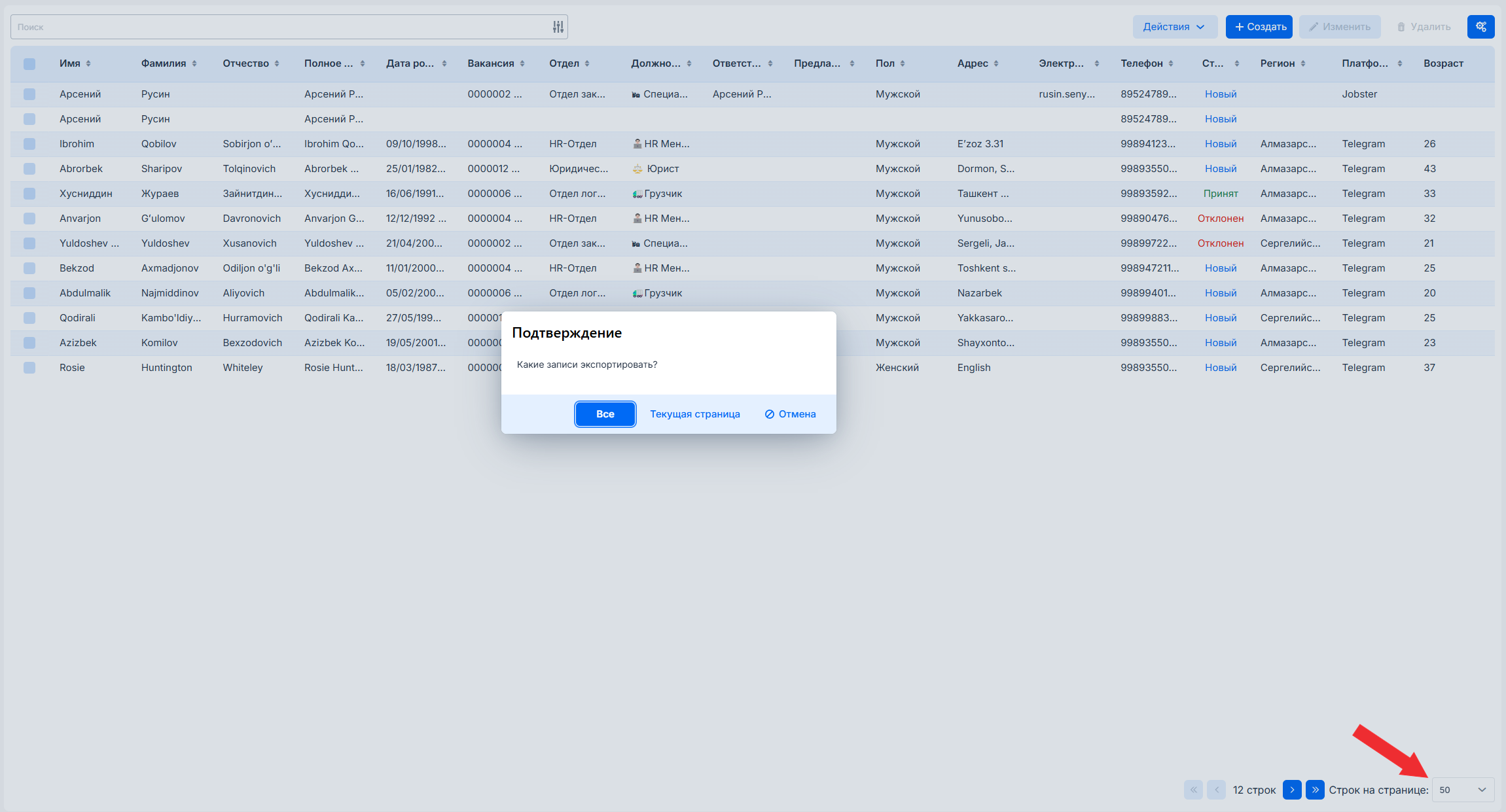Open the Действия dropdown menu
1506x812 pixels.
[1174, 27]
